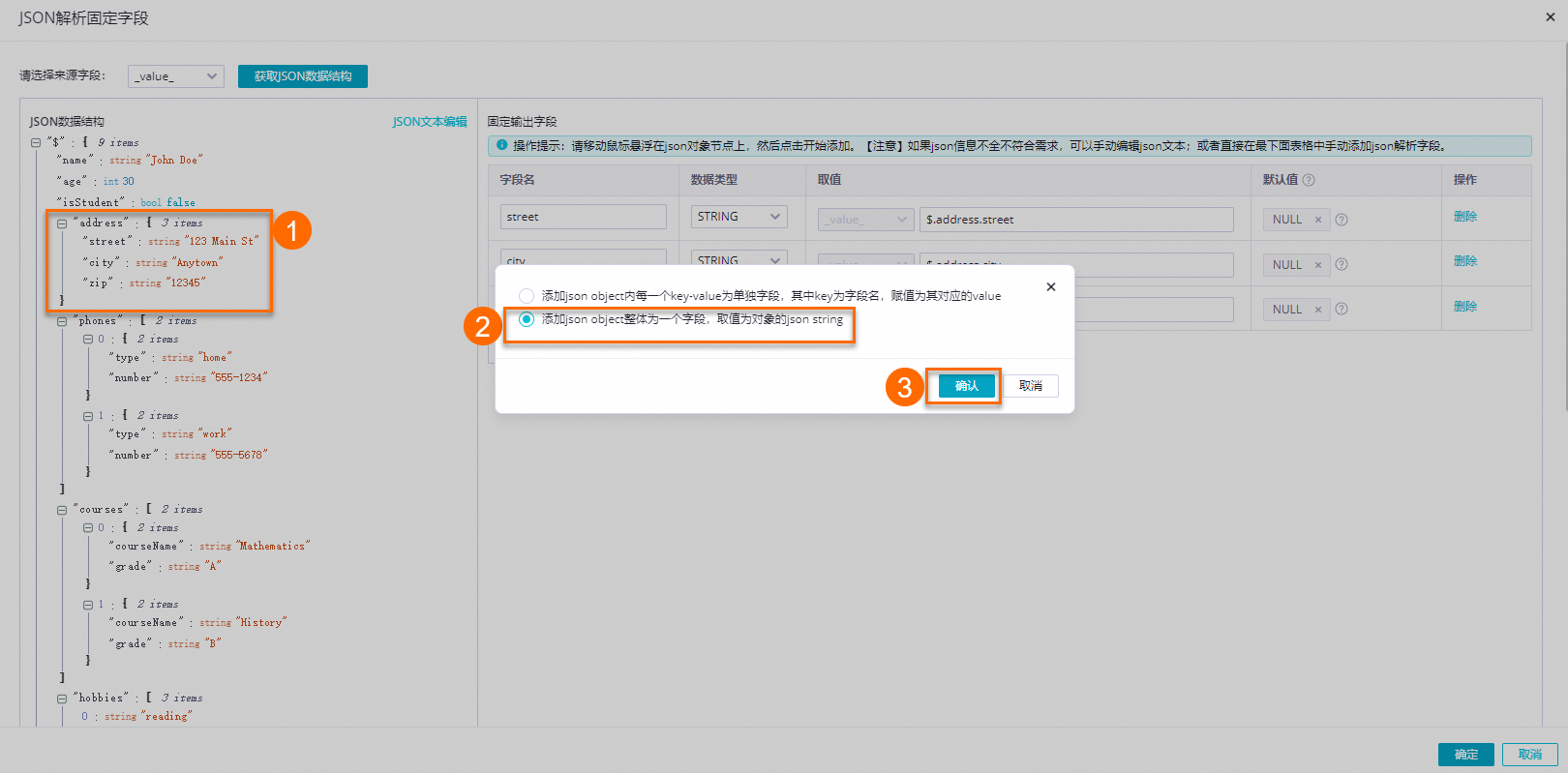Collapse the courses node
Screen dimensions: 1568x773
click(62, 510)
